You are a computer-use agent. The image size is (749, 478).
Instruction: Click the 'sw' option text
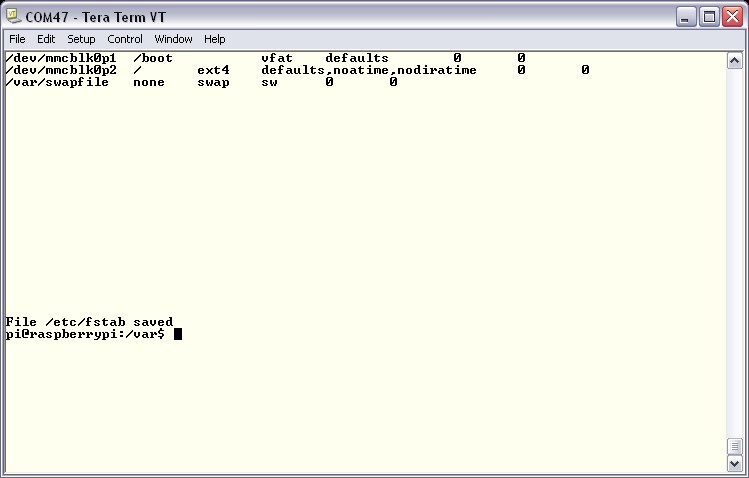coord(269,83)
